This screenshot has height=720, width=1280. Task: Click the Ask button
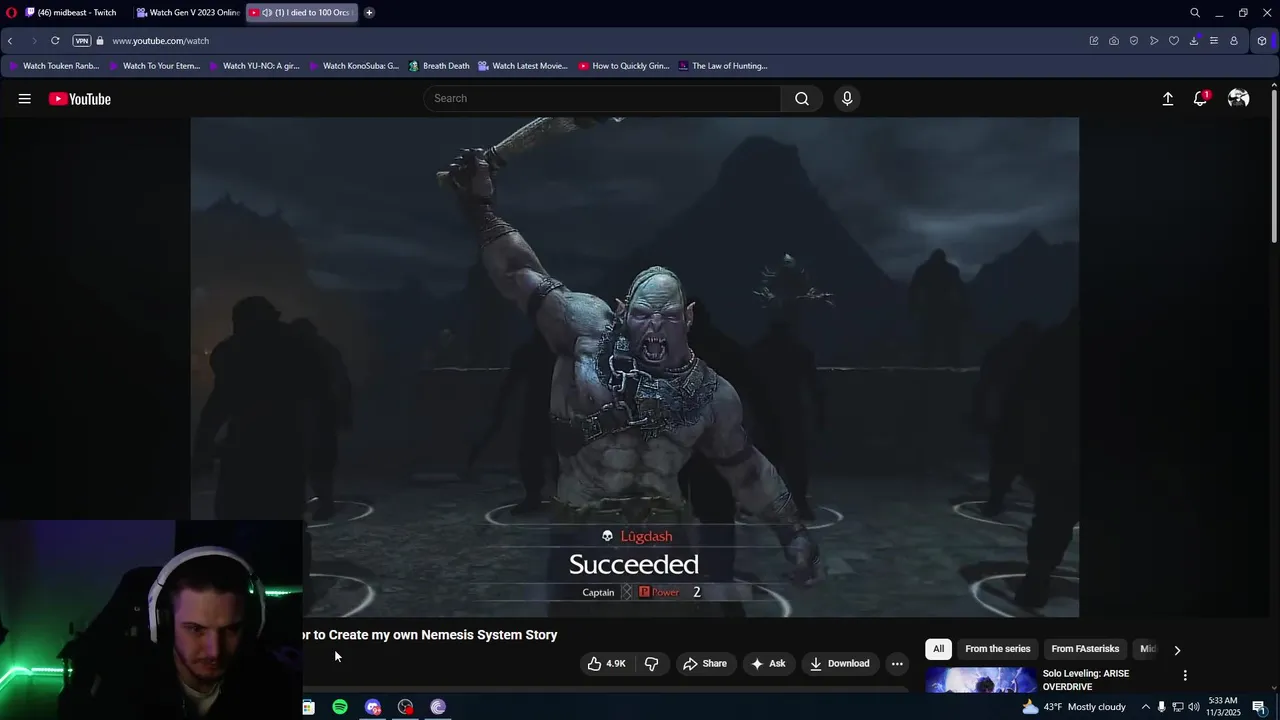click(768, 664)
